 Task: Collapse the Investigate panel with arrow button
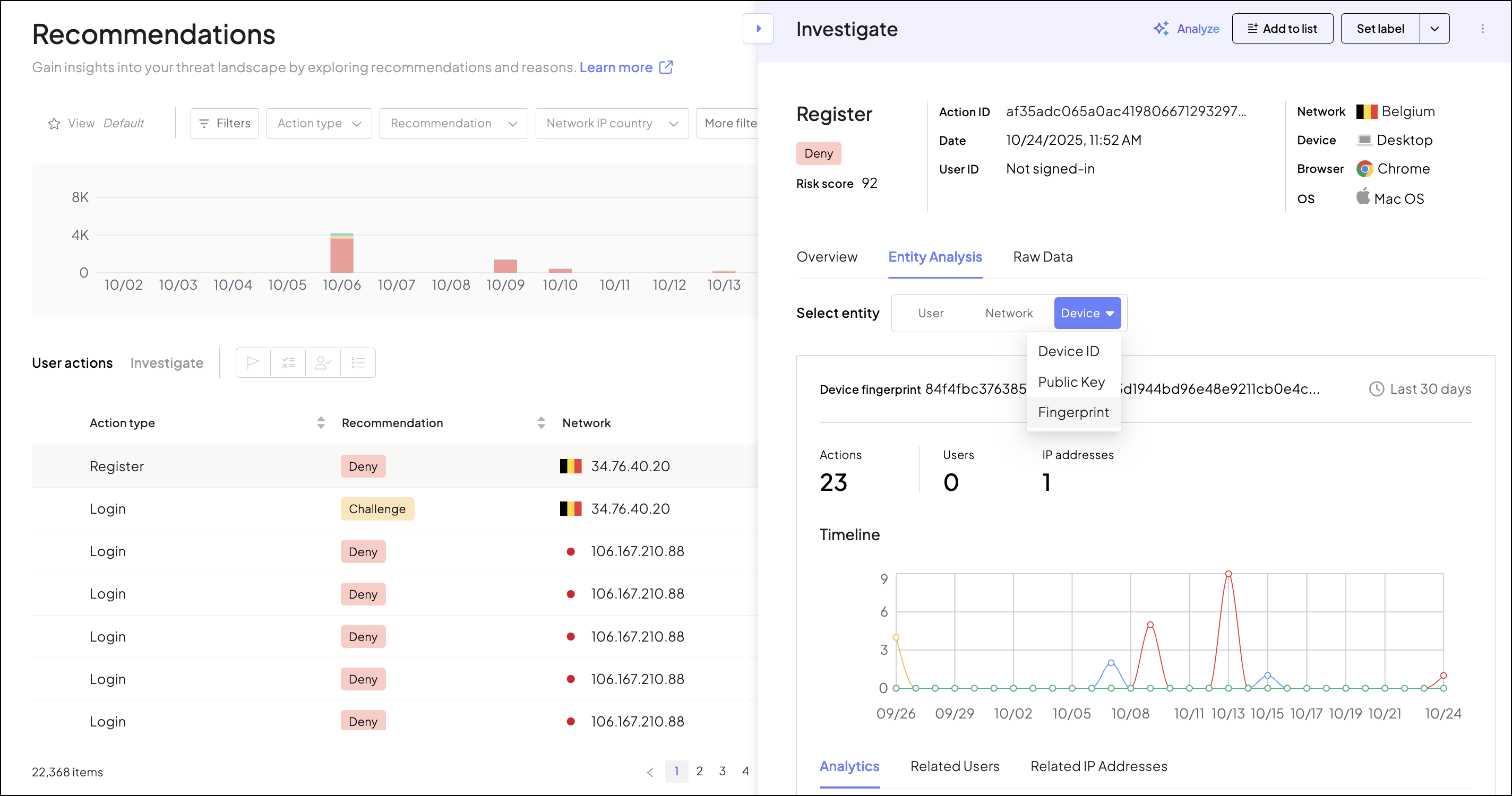pos(758,29)
